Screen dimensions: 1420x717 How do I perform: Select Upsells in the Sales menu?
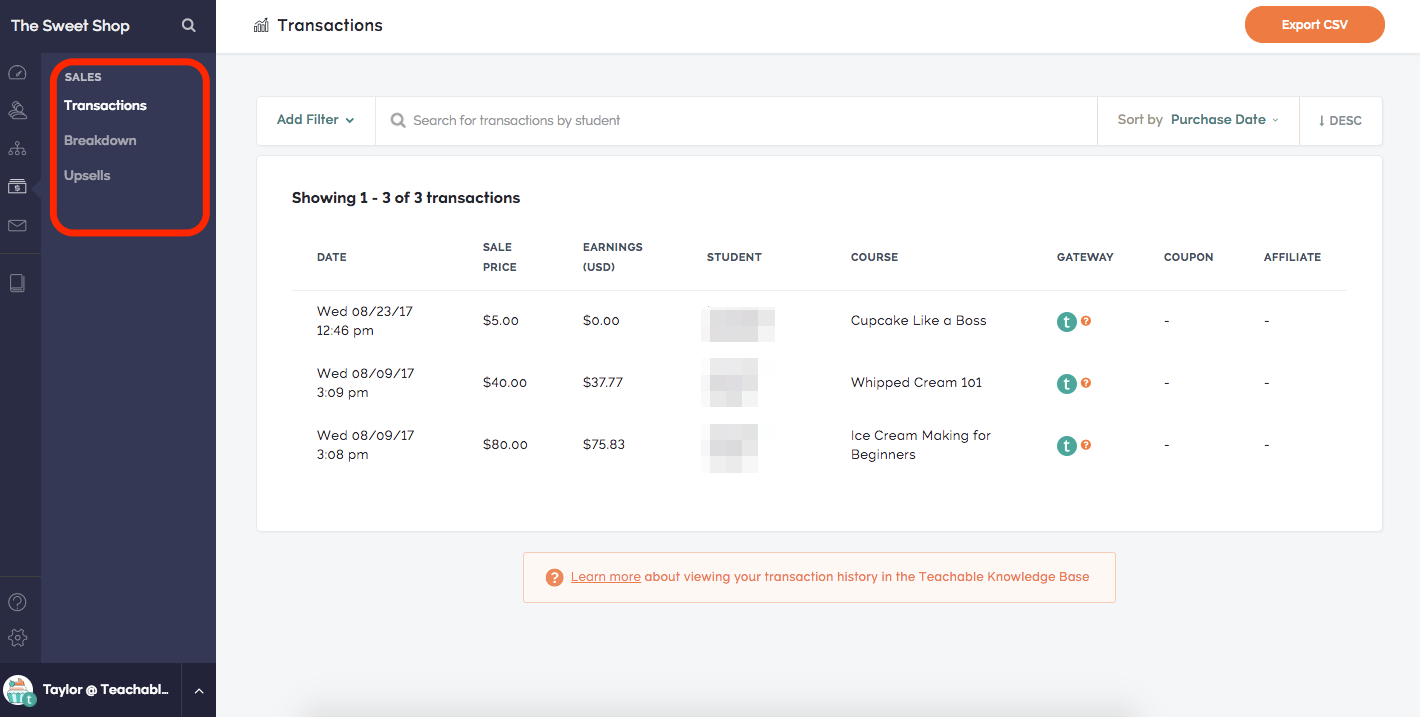[x=87, y=176]
